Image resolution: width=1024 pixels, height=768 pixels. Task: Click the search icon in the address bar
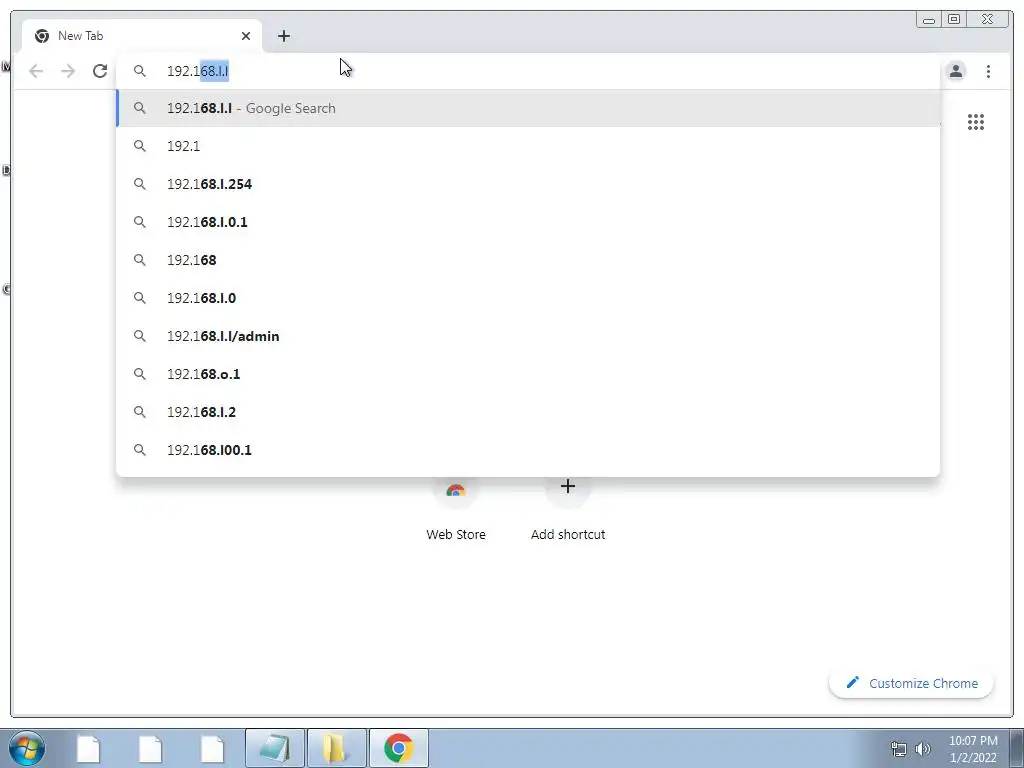(140, 71)
